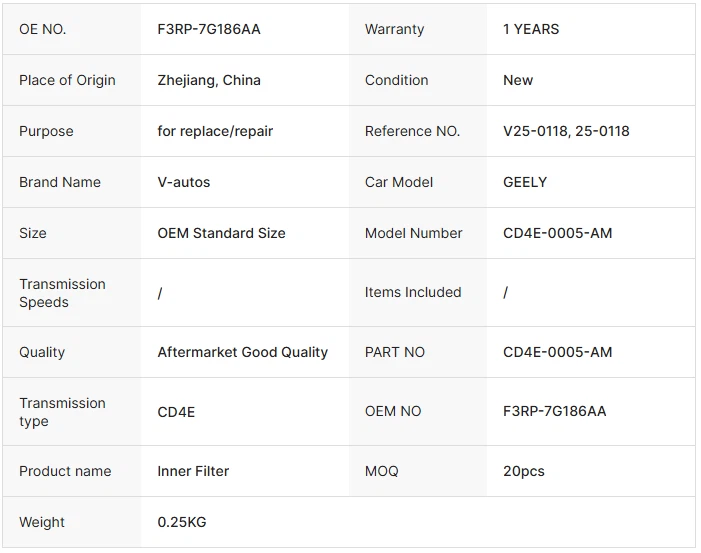
Task: Select the Items Included label
Action: pyautogui.click(x=413, y=292)
